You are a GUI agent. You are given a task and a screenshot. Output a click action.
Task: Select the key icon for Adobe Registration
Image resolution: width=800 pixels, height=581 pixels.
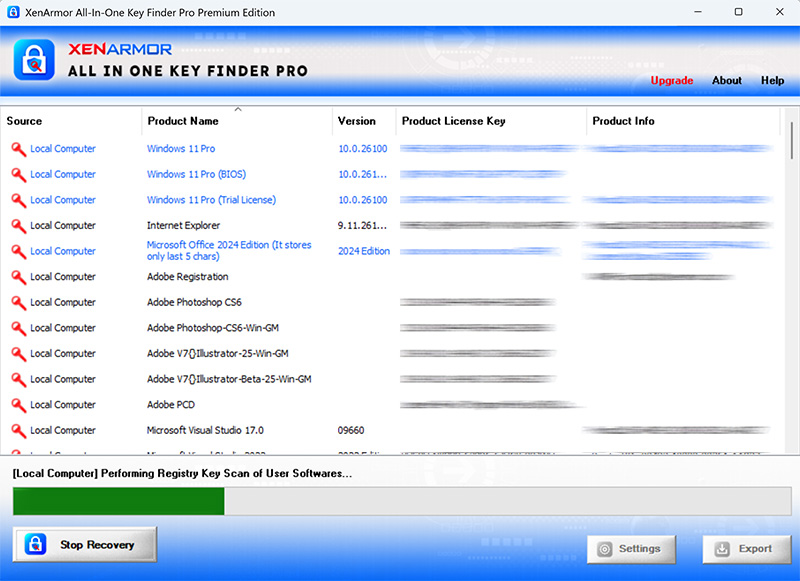click(18, 277)
